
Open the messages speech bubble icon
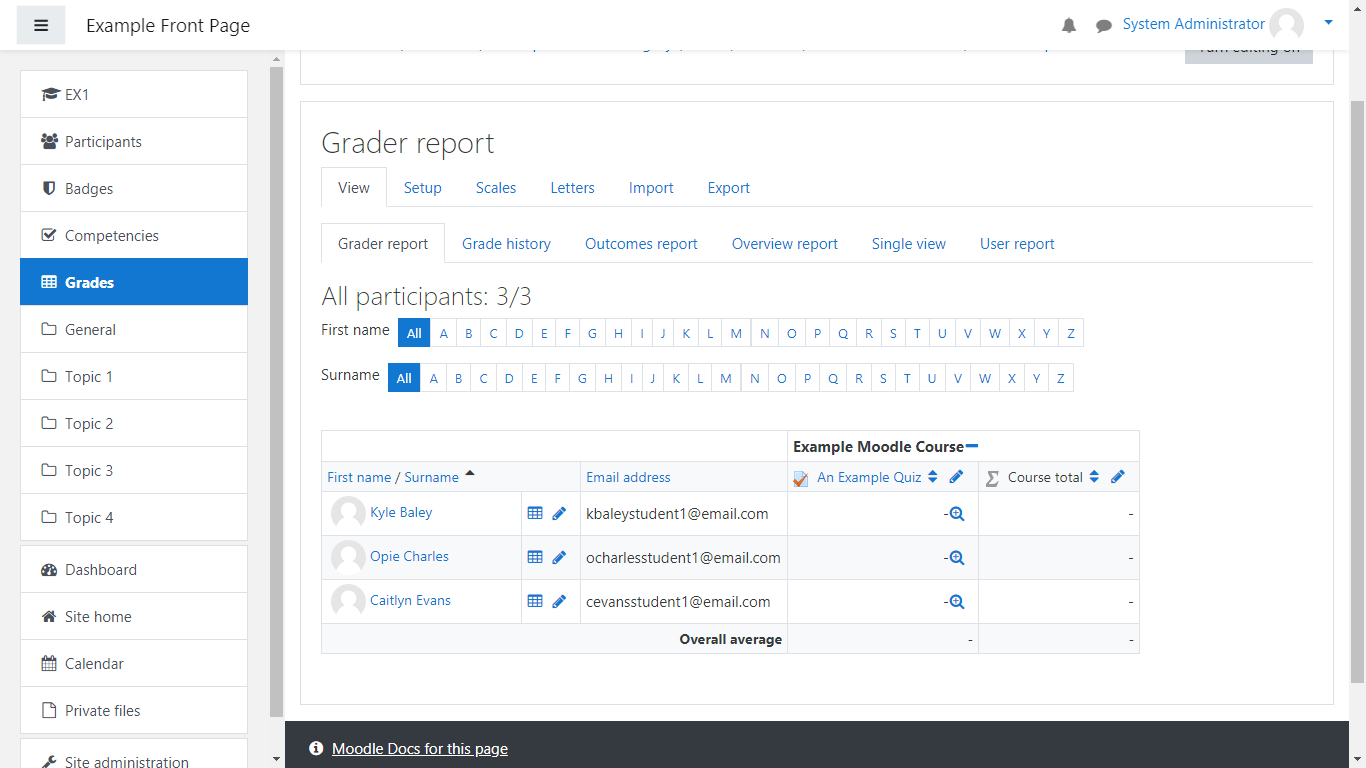tap(1103, 25)
